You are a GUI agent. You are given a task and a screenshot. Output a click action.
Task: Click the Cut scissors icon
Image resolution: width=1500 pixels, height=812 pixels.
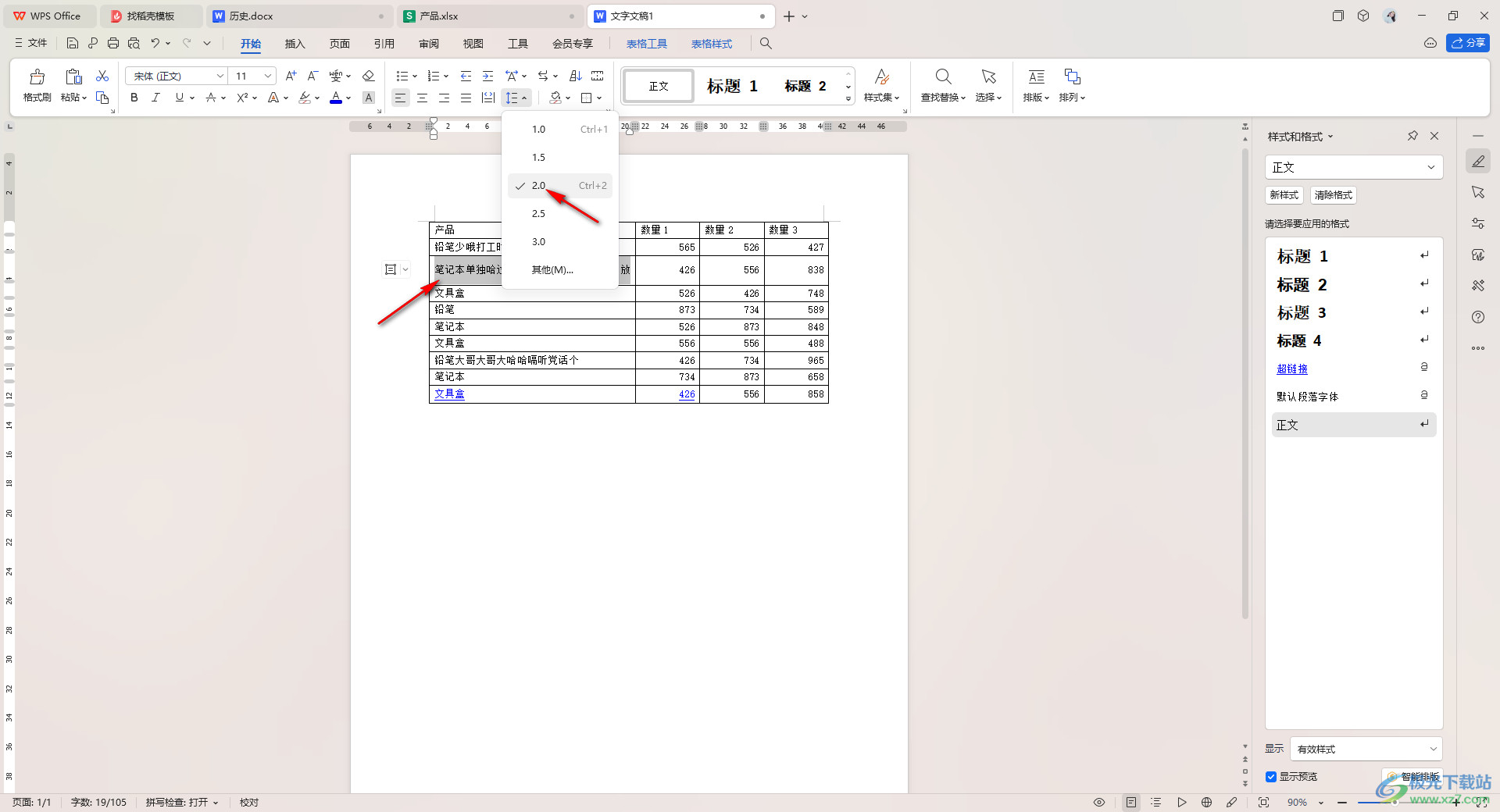(102, 76)
